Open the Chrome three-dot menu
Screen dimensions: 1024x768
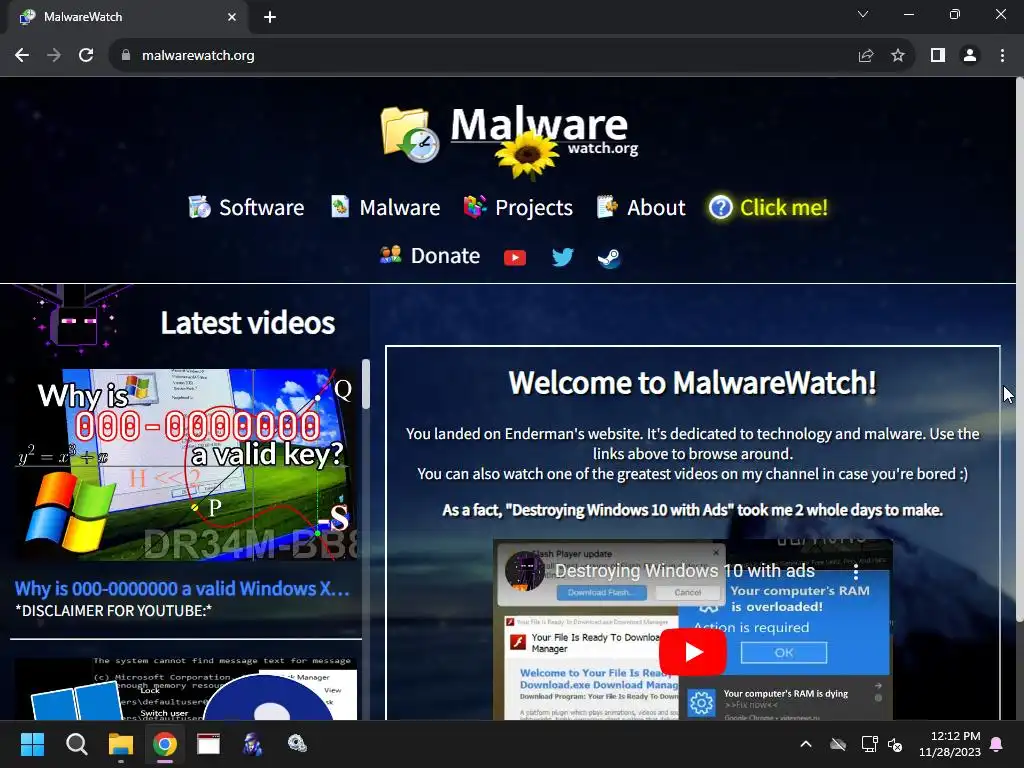tap(1002, 56)
